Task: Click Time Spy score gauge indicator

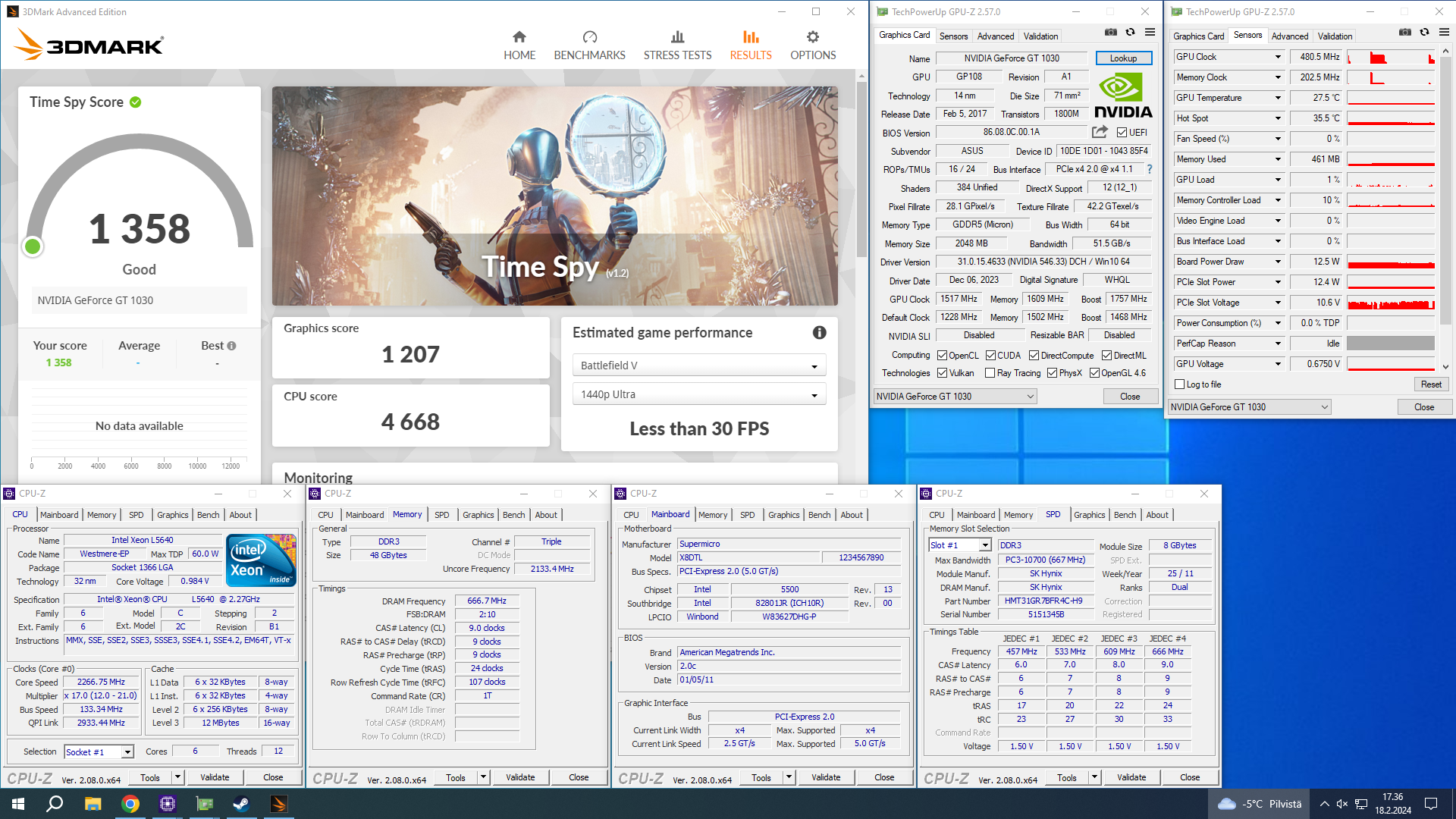Action: pyautogui.click(x=33, y=246)
